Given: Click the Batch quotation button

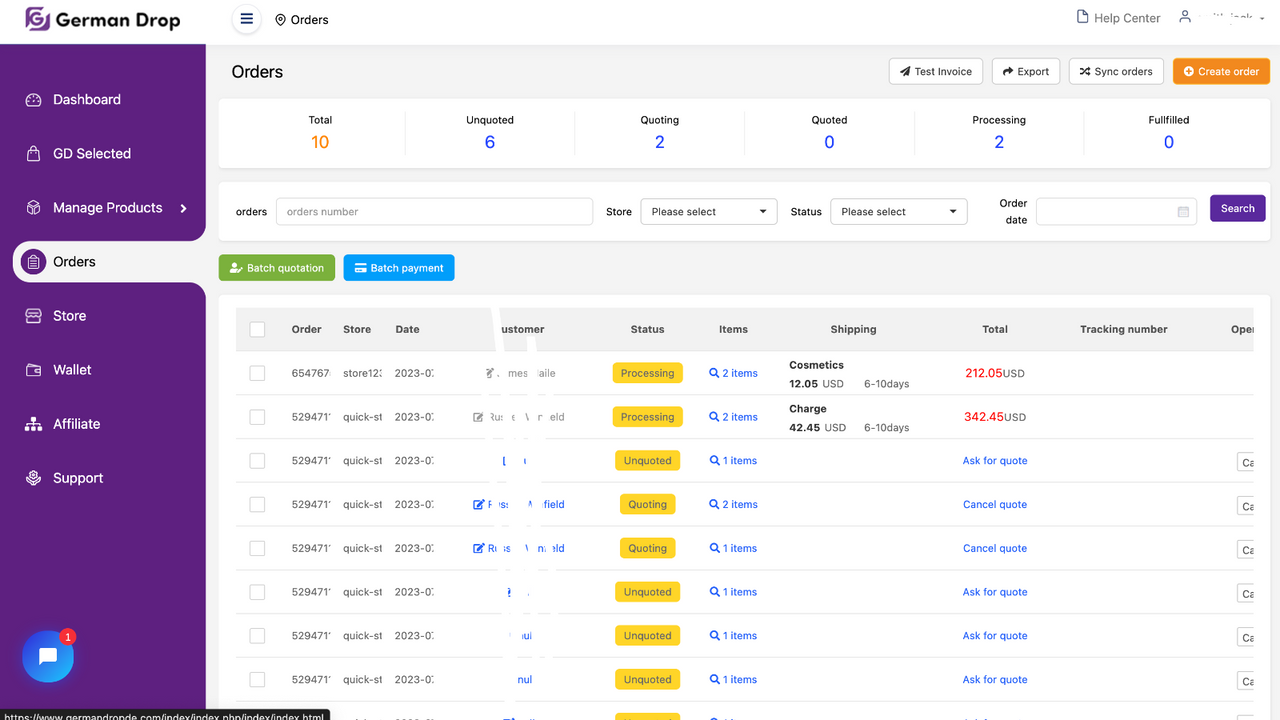Looking at the screenshot, I should [x=277, y=268].
